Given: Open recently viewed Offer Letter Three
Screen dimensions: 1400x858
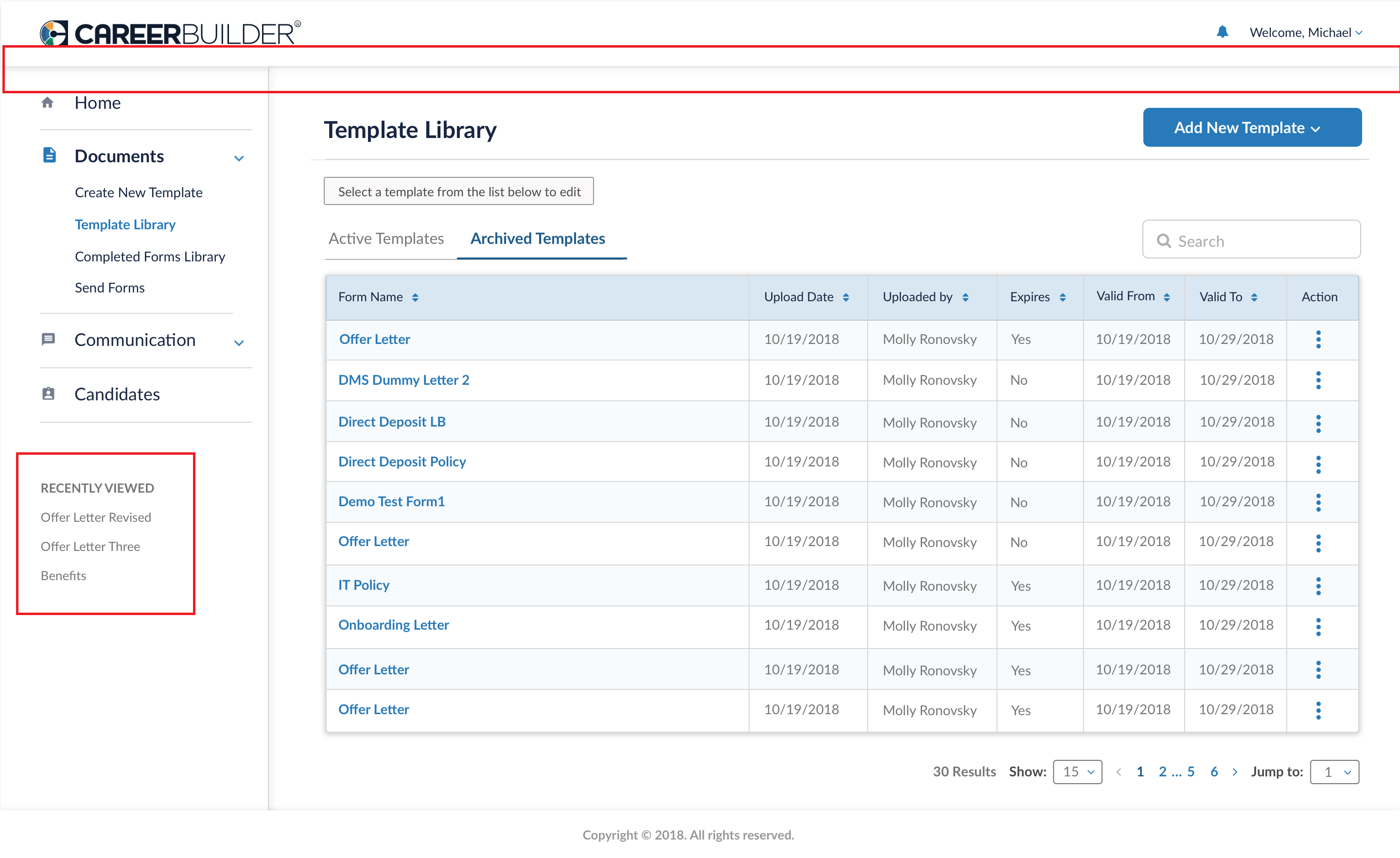Looking at the screenshot, I should pos(90,546).
